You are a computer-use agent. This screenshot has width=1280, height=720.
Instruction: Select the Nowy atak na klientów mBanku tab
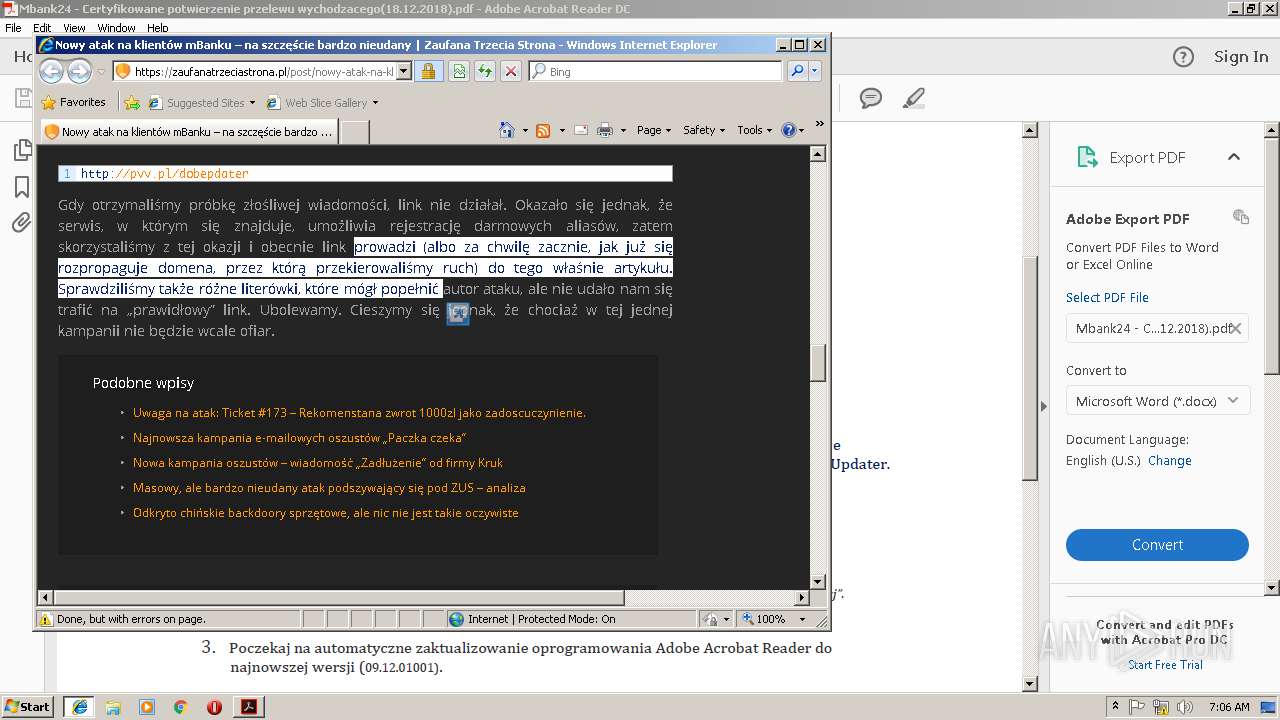click(x=188, y=131)
